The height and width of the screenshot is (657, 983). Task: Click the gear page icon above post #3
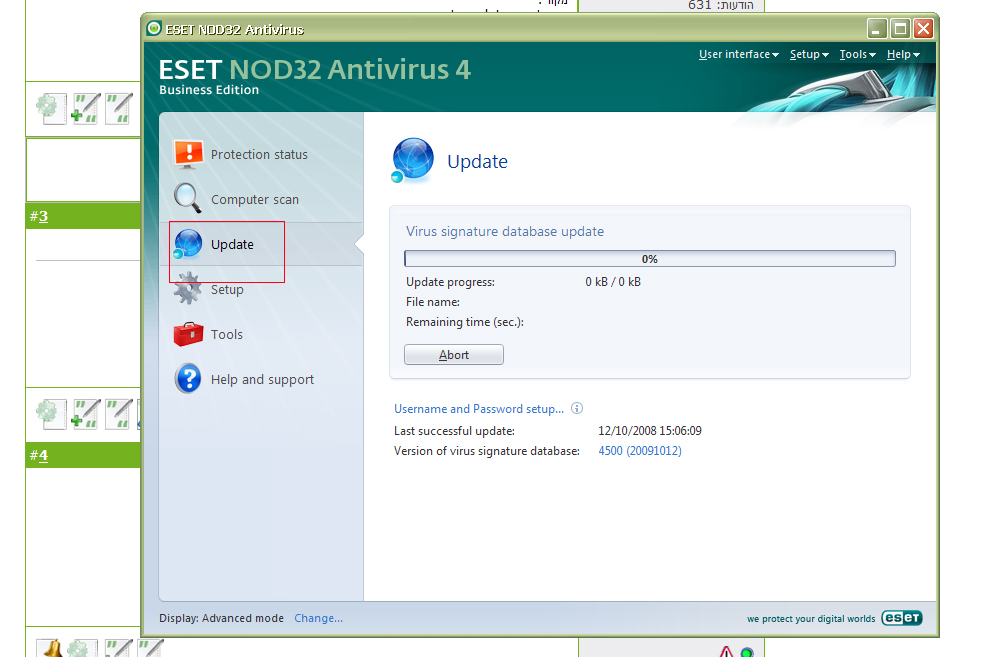tap(50, 108)
